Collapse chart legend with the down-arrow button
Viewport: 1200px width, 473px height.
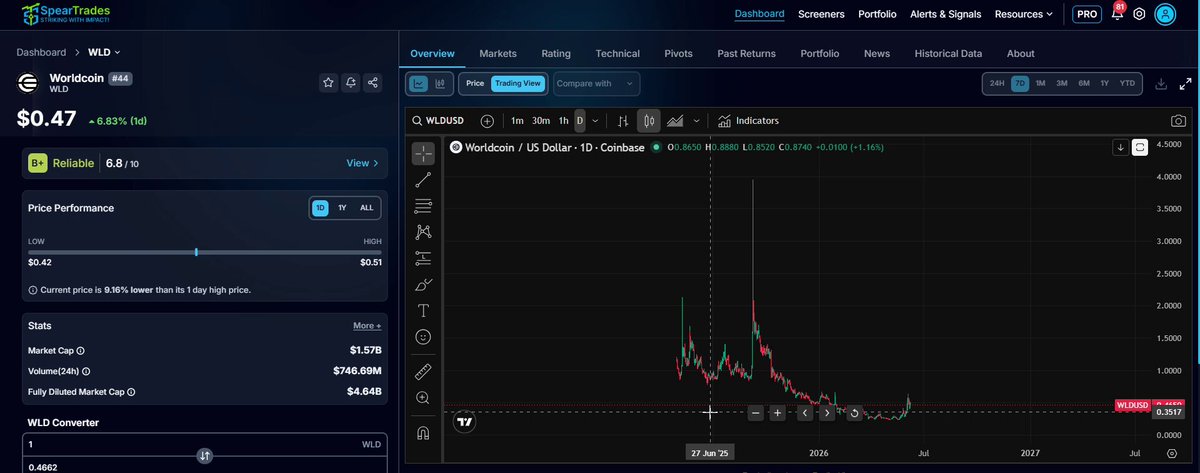coord(1120,147)
